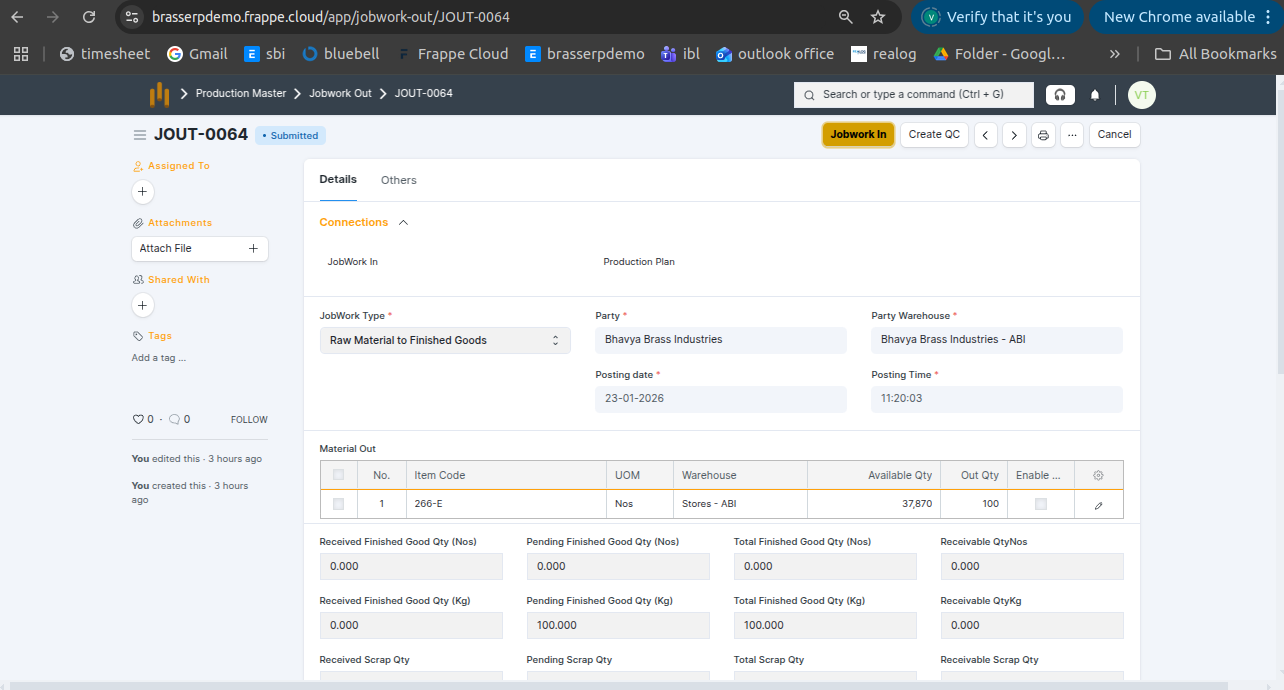Open the notifications bell
The image size is (1284, 690).
click(x=1095, y=95)
